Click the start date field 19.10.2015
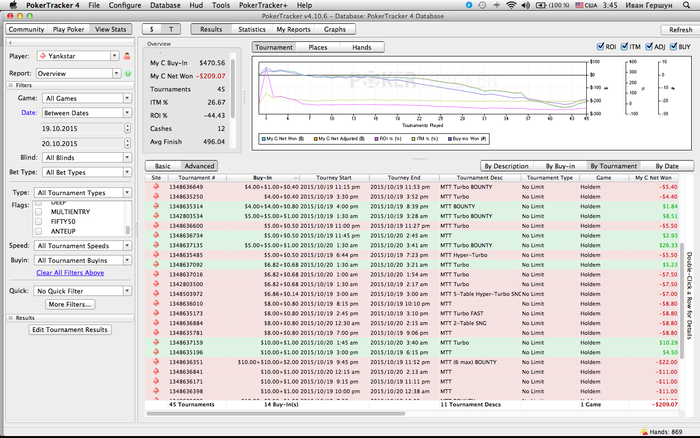The height and width of the screenshot is (438, 700). (x=82, y=128)
